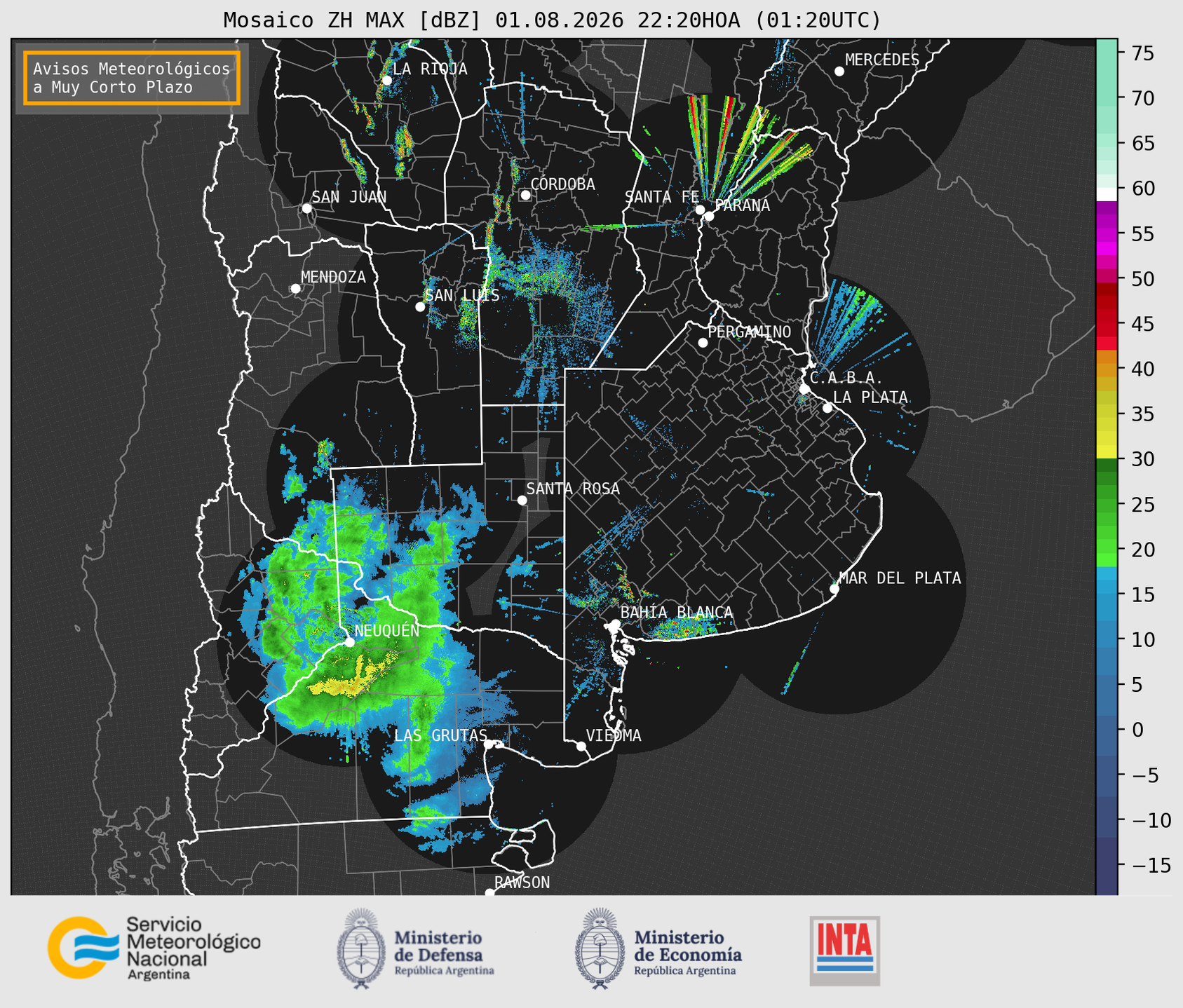Screen dimensions: 1183x1008
Task: Click the Neuquén city marker dot
Action: pos(349,642)
